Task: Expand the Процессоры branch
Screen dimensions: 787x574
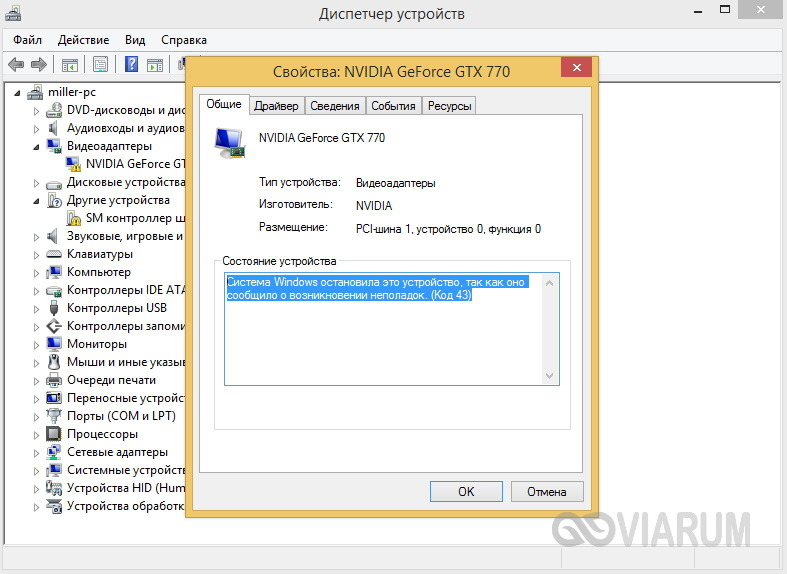Action: tap(36, 435)
